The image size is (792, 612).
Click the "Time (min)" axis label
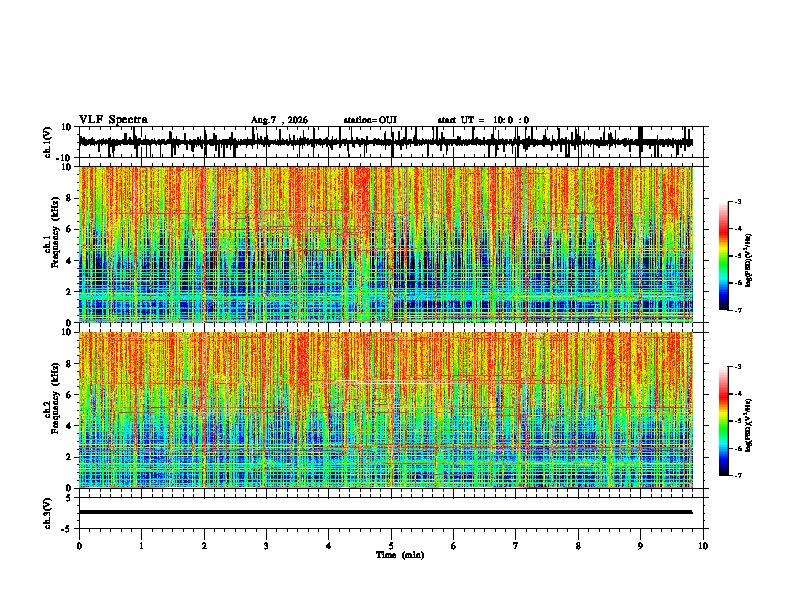[400, 555]
